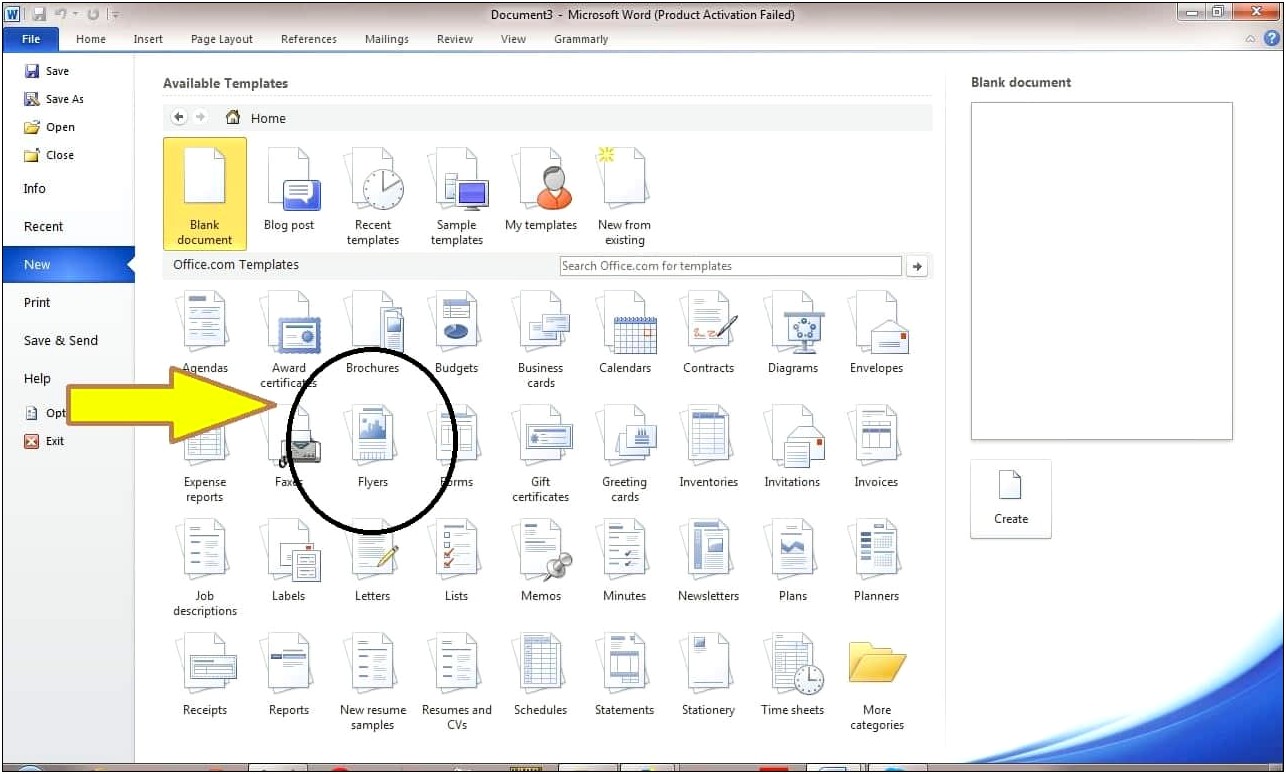Switch to the Page Layout tab
1286x774 pixels.
(221, 39)
